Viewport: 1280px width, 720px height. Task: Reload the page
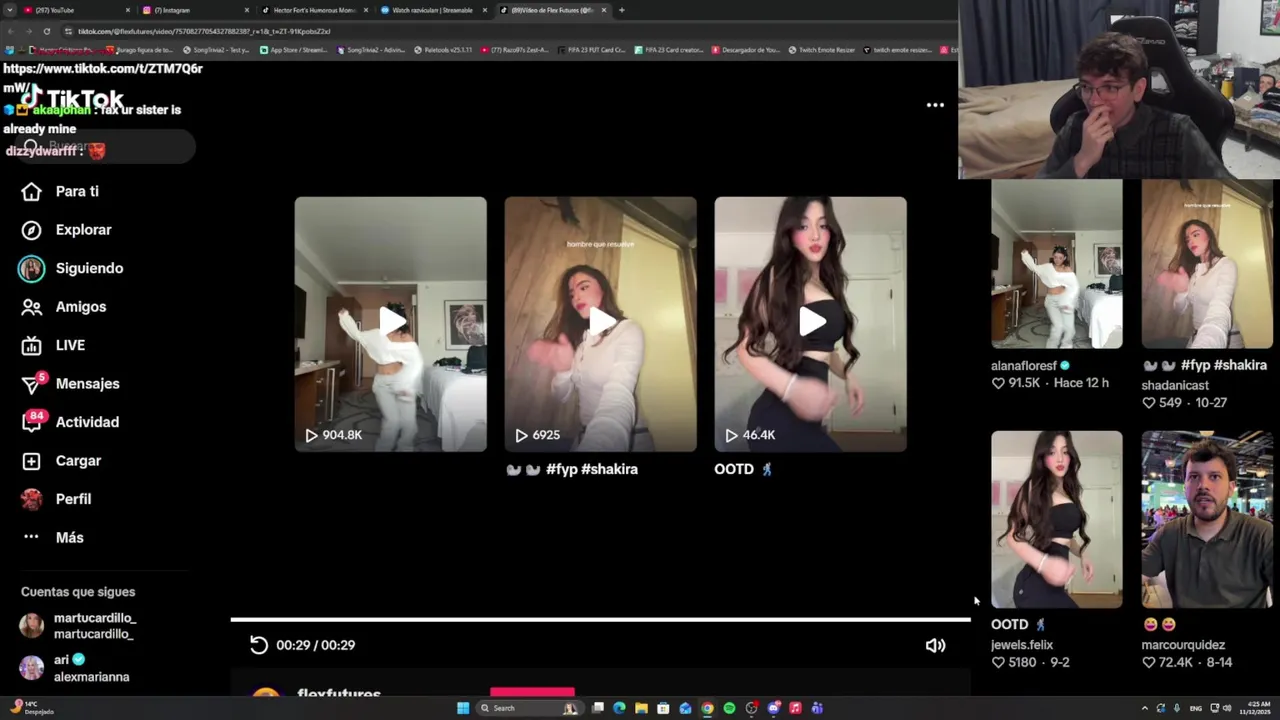(46, 31)
